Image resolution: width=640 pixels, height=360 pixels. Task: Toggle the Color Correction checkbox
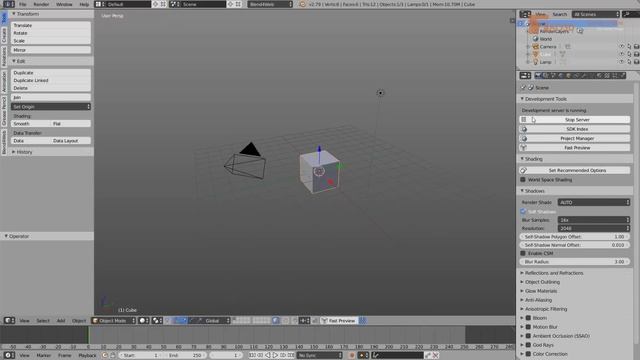pyautogui.click(x=528, y=354)
